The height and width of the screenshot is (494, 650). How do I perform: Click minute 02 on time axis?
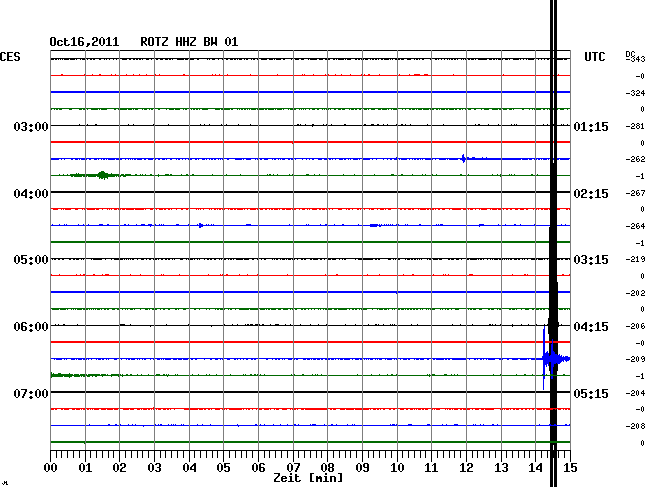pyautogui.click(x=119, y=467)
